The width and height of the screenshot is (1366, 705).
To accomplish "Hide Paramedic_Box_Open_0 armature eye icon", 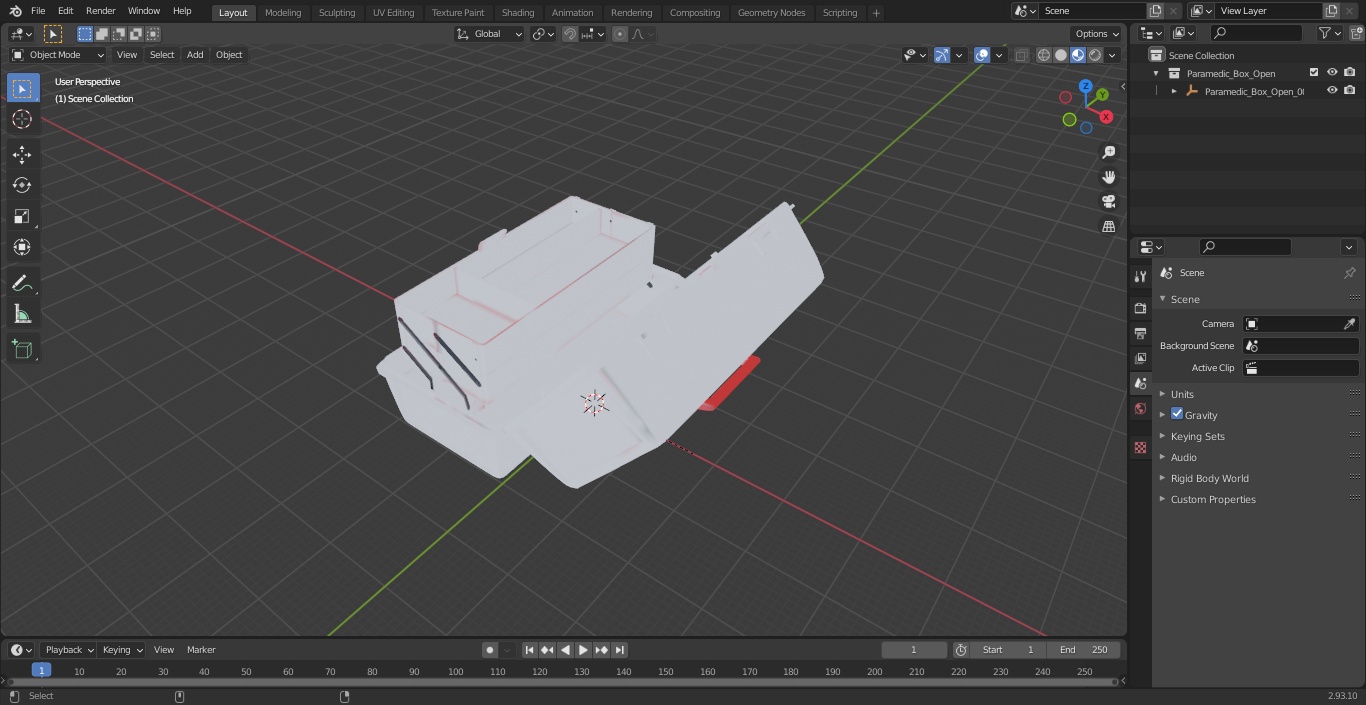I will (1332, 91).
